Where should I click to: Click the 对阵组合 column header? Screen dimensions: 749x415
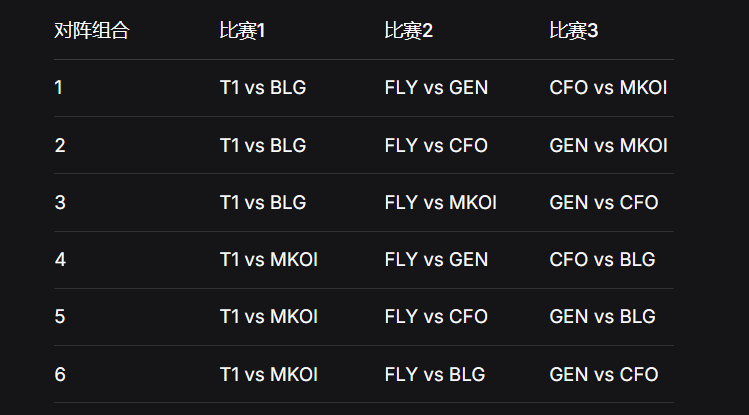point(91,31)
